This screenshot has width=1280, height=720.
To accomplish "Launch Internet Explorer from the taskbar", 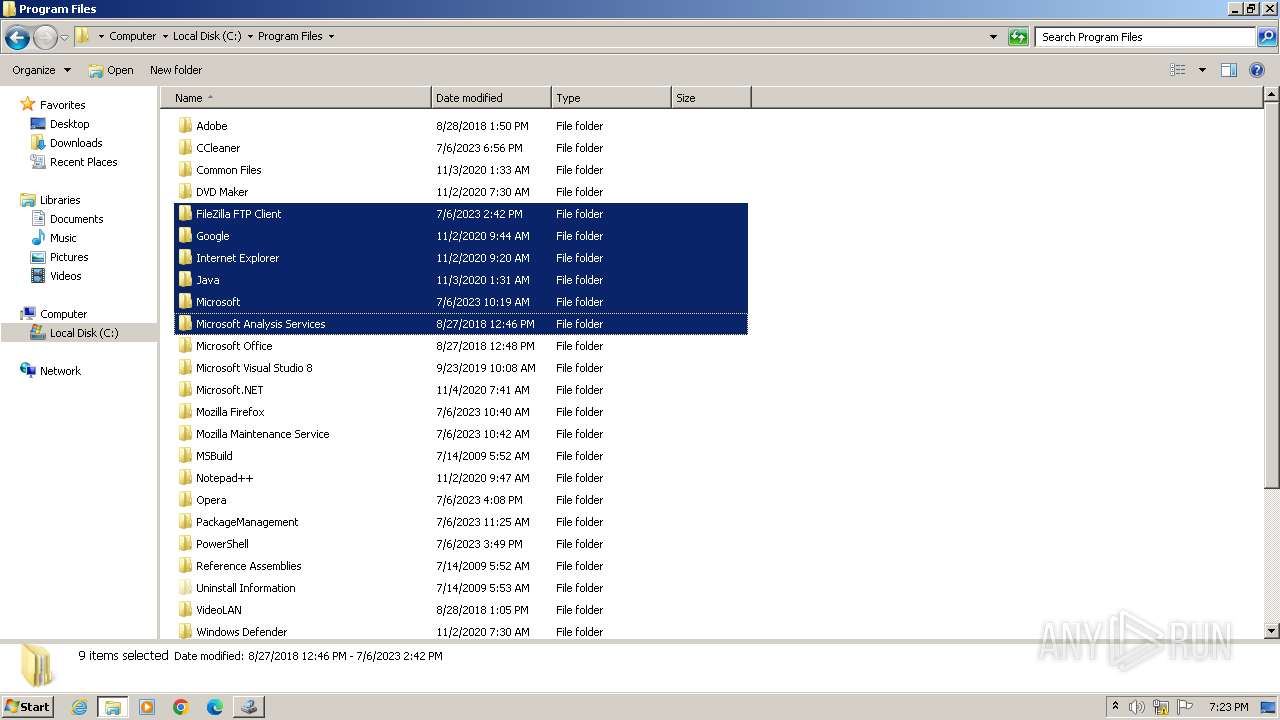I will coord(79,707).
